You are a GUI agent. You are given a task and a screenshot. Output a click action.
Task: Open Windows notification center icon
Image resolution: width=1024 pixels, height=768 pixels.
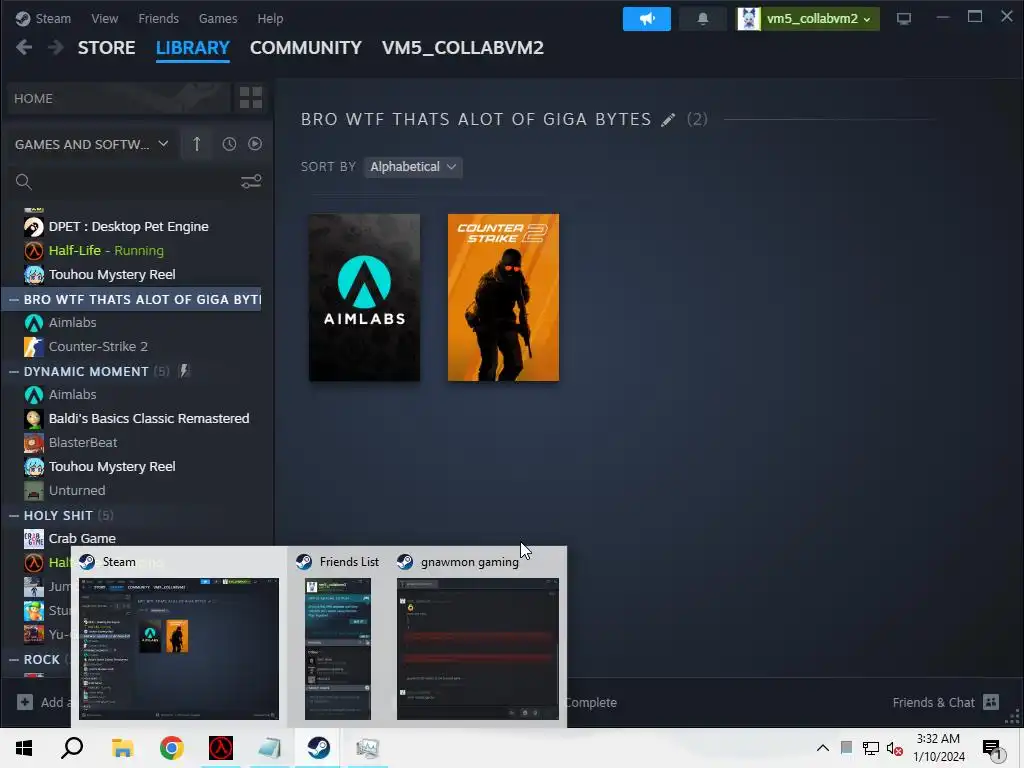992,749
